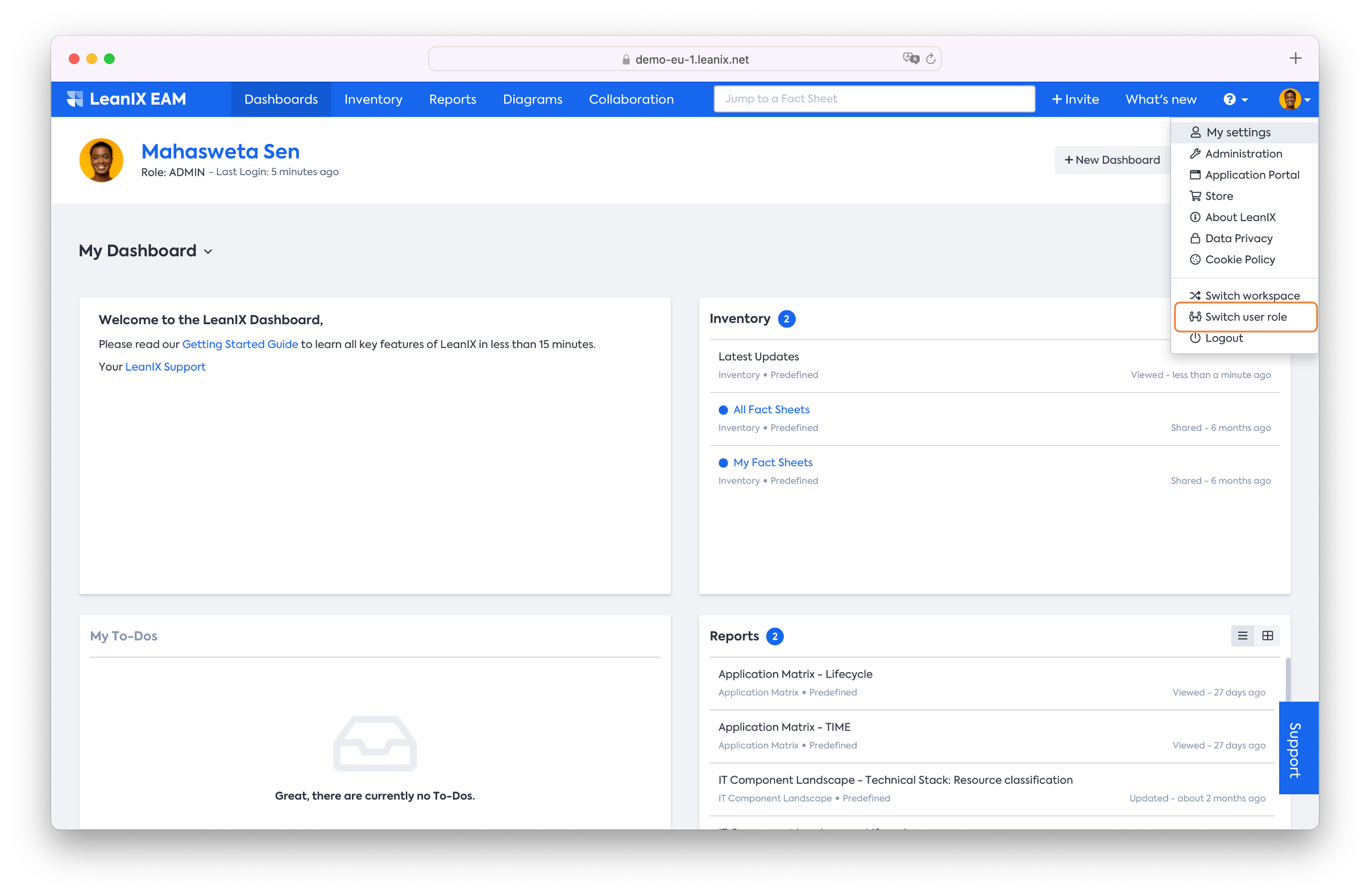Click the blue dot beside My Fact Sheets
1370x896 pixels.
723,463
